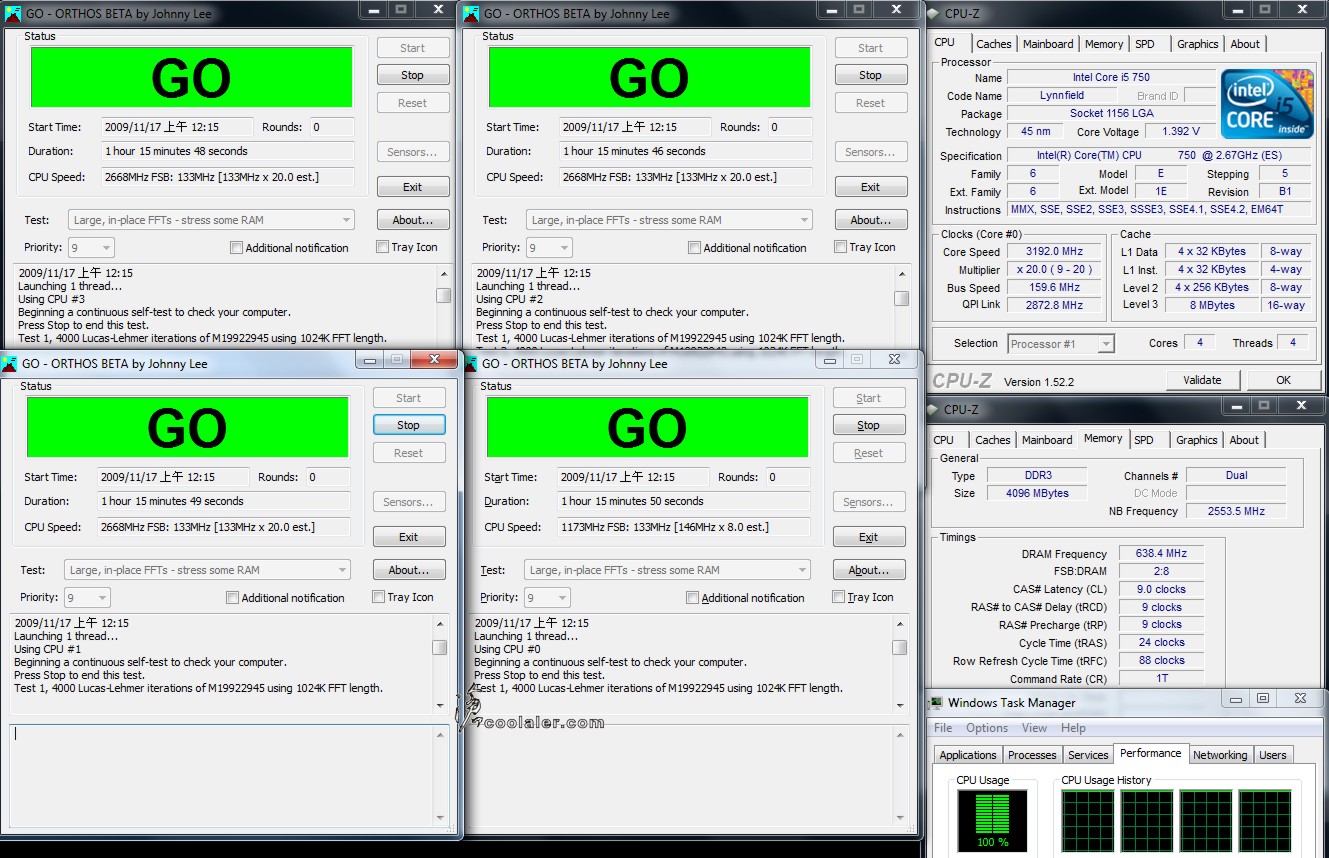
Task: Click the Code Name value Lynnfield
Action: [x=1061, y=96]
